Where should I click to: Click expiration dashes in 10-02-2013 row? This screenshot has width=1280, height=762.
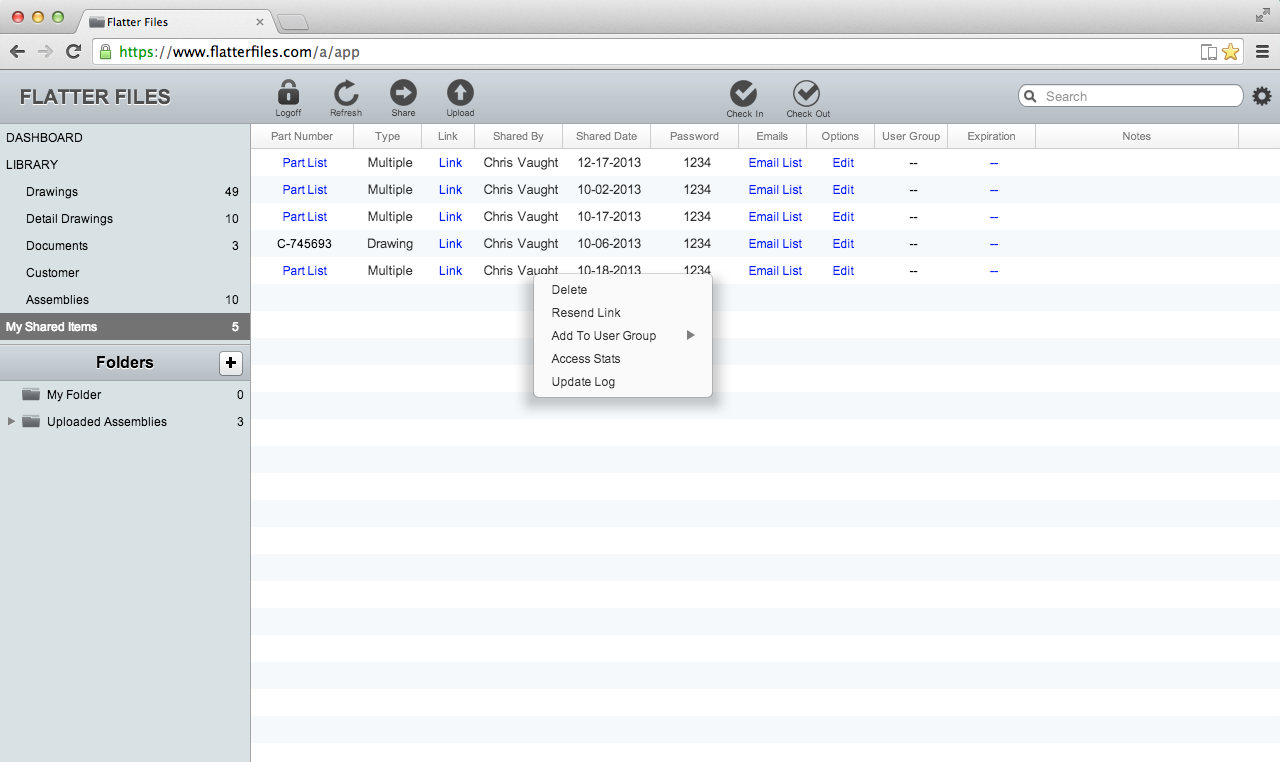pos(994,190)
